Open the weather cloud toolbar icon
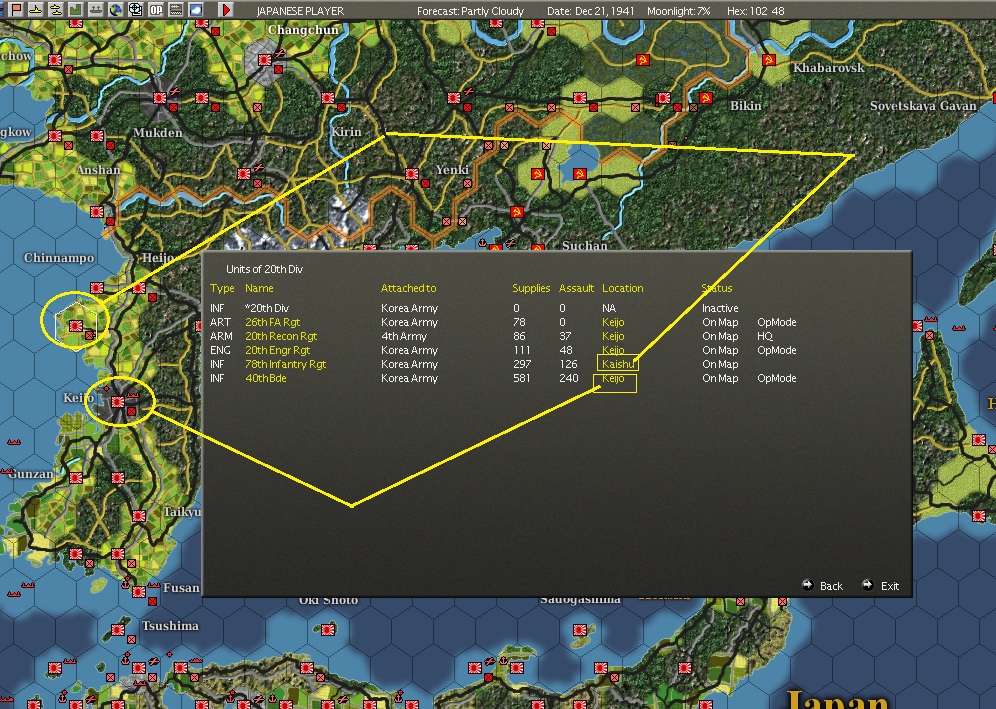The image size is (996, 709). point(196,10)
